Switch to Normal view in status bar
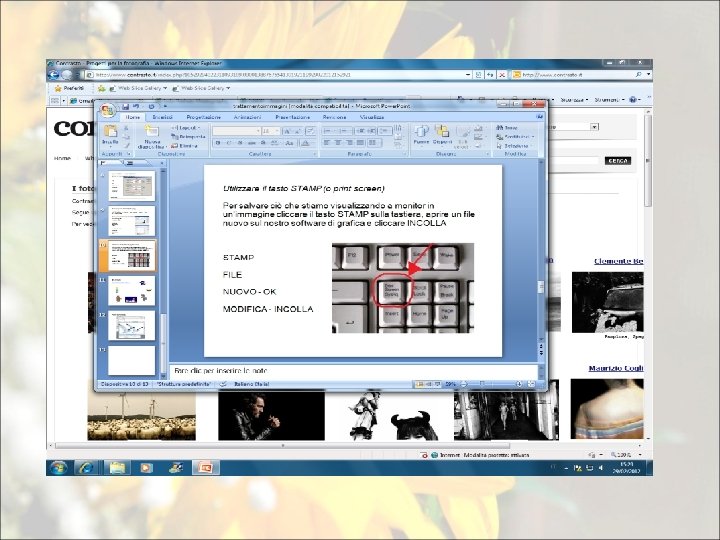Viewport: 720px width, 540px height. click(x=420, y=384)
